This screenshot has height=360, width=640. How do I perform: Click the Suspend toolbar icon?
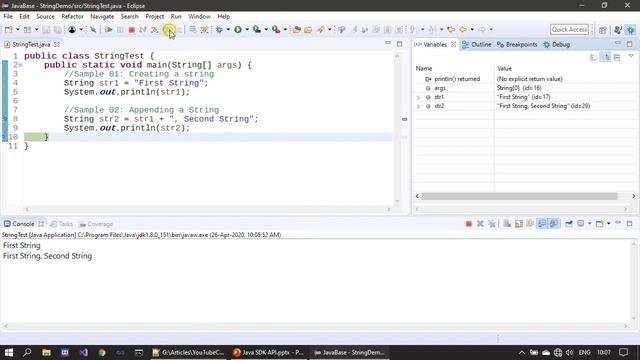[x=120, y=29]
